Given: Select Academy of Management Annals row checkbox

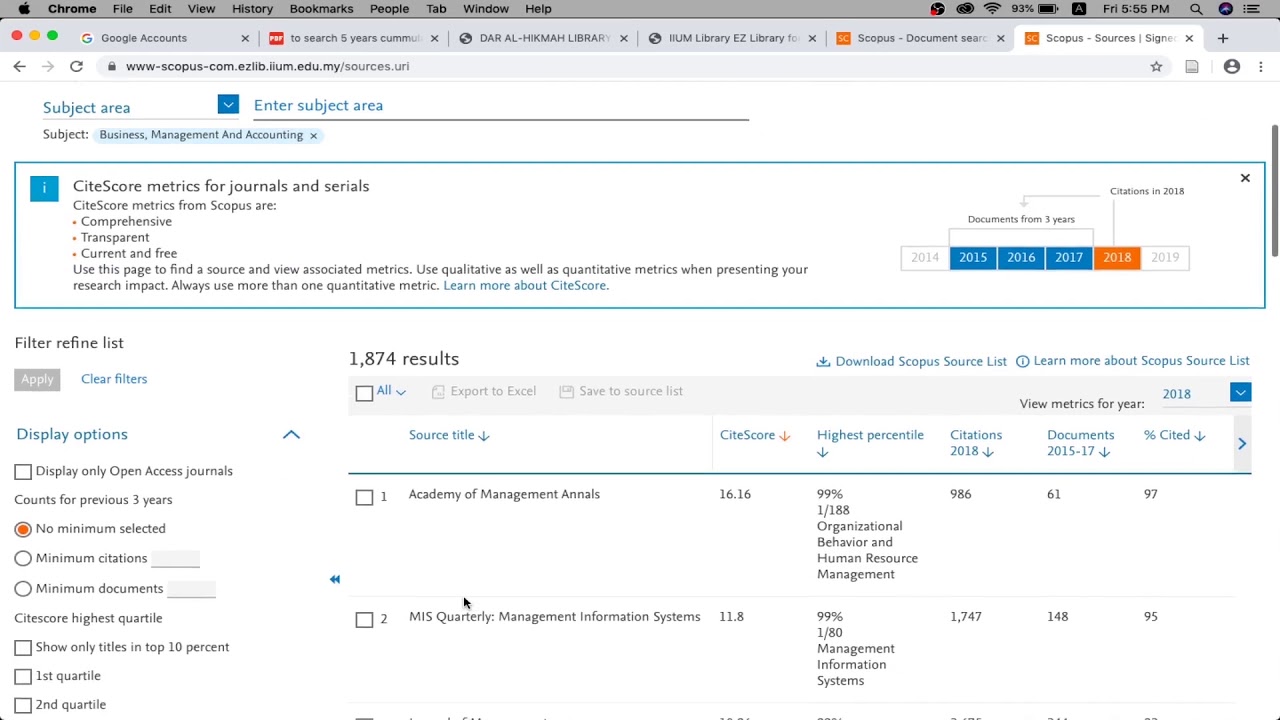Looking at the screenshot, I should coord(364,497).
